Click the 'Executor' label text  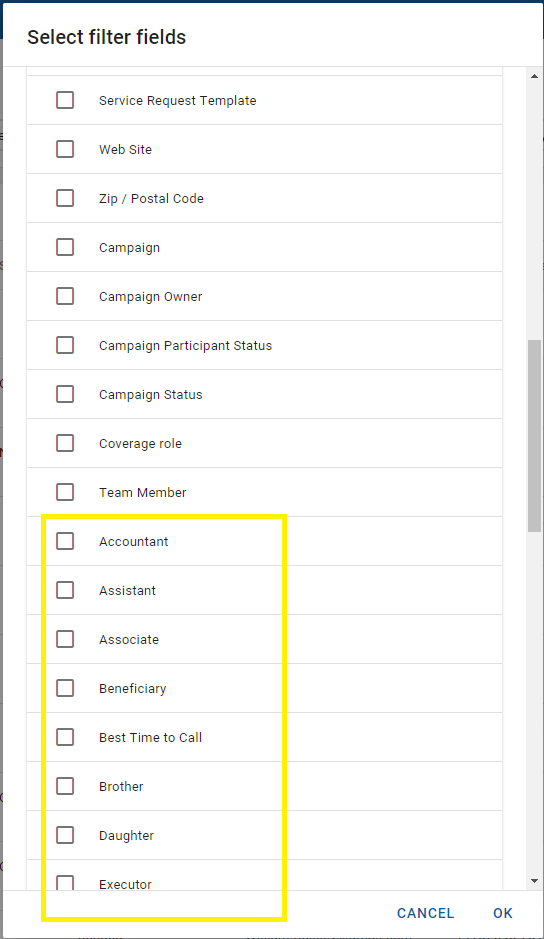(125, 884)
